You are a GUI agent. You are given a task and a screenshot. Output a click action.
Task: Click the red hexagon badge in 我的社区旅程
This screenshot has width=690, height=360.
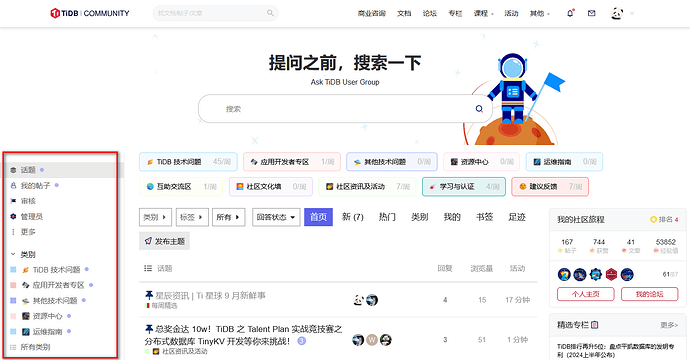point(611,275)
